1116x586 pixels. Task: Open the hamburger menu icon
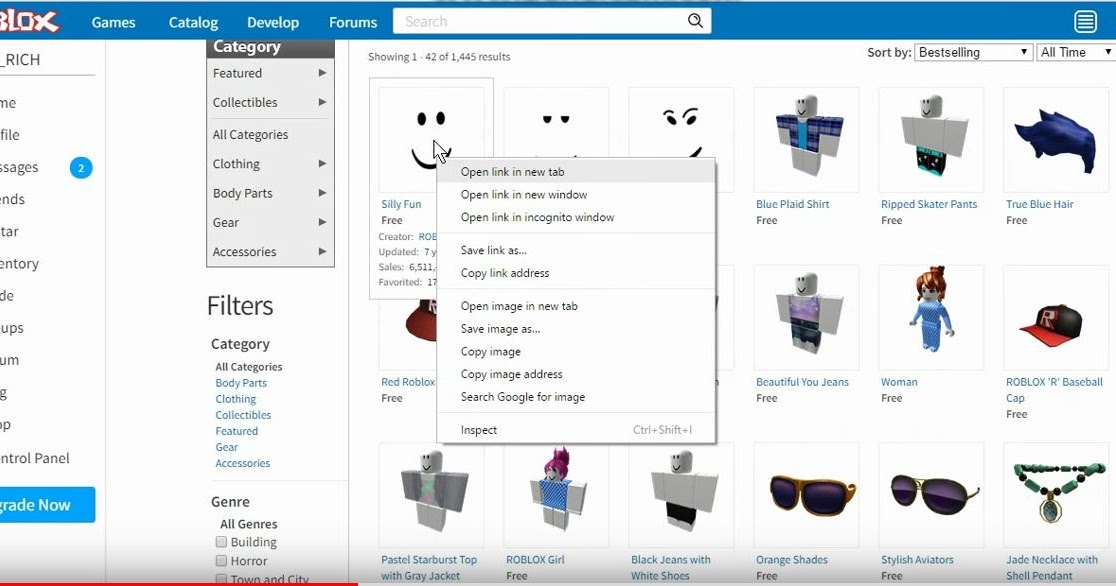coord(1085,21)
